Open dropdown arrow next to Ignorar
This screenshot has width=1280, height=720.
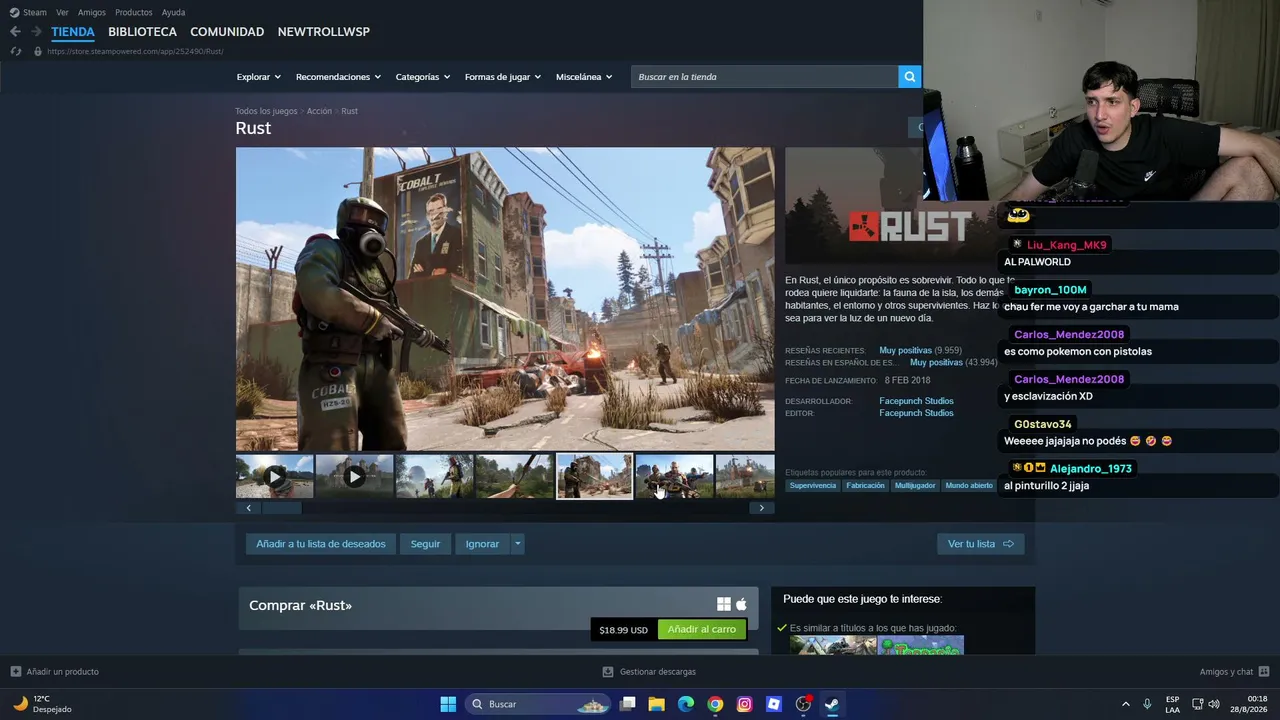tap(517, 544)
